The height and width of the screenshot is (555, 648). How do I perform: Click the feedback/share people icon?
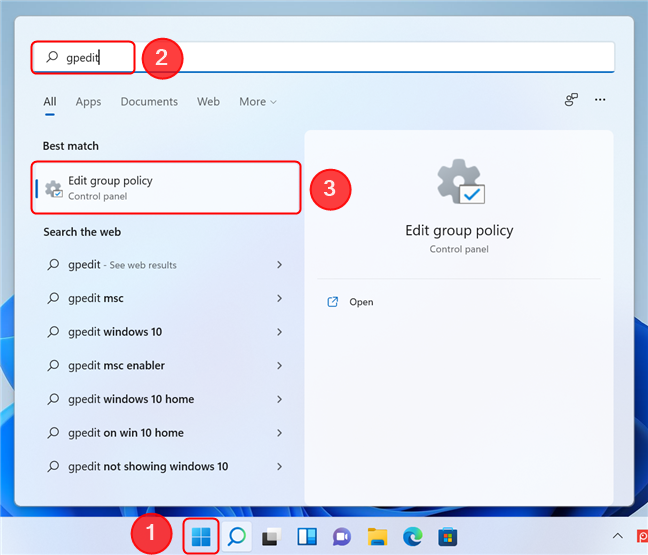[571, 100]
